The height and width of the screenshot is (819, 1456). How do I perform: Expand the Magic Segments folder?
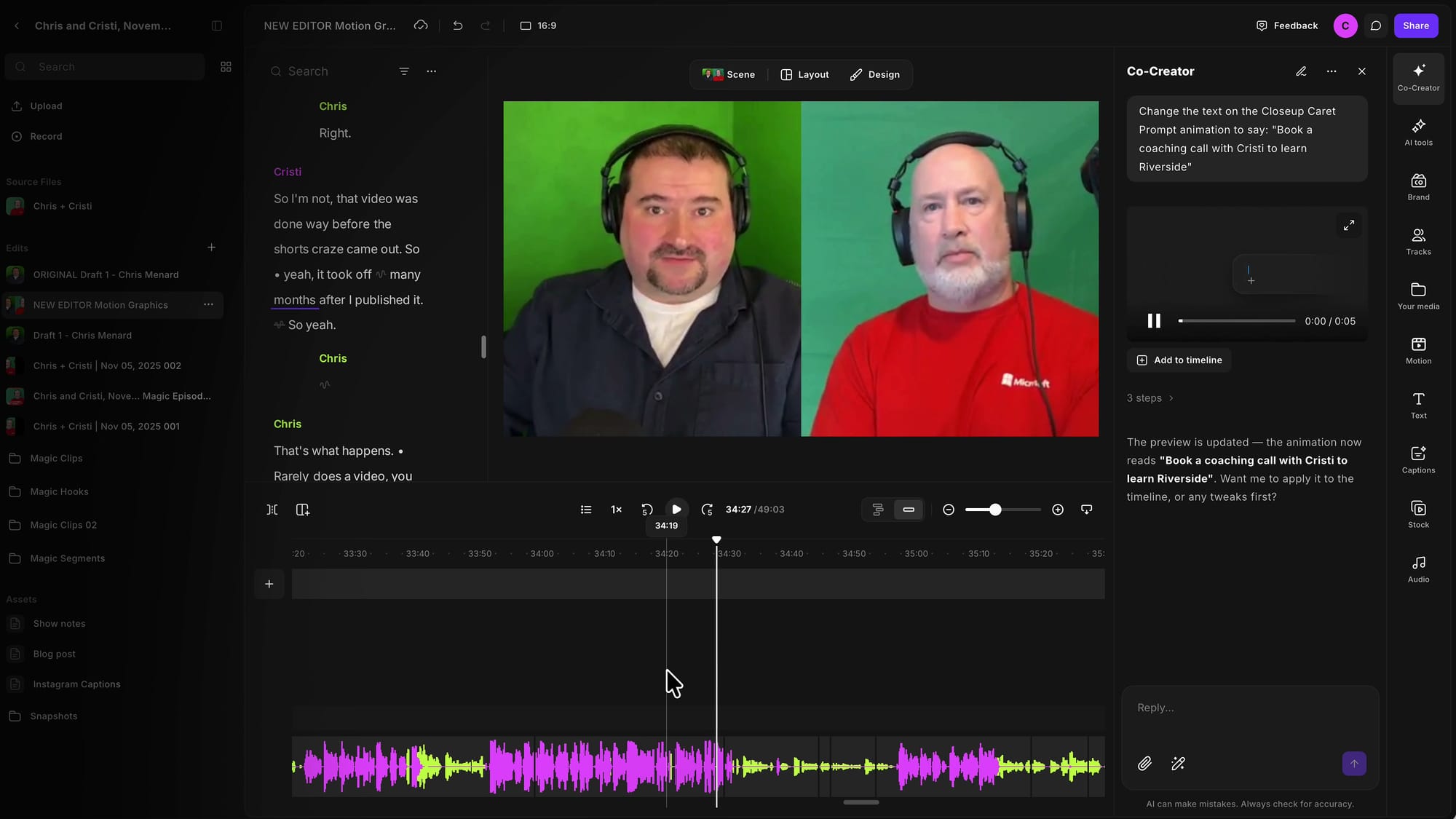click(x=68, y=558)
